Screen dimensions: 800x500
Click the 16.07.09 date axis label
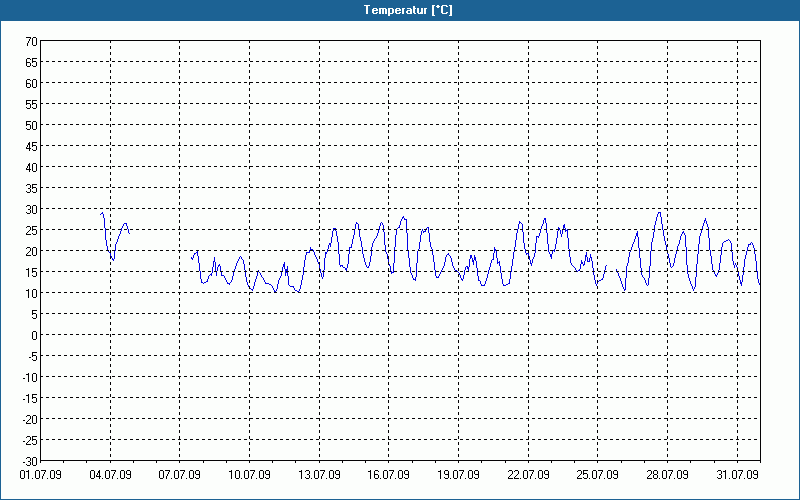point(388,475)
